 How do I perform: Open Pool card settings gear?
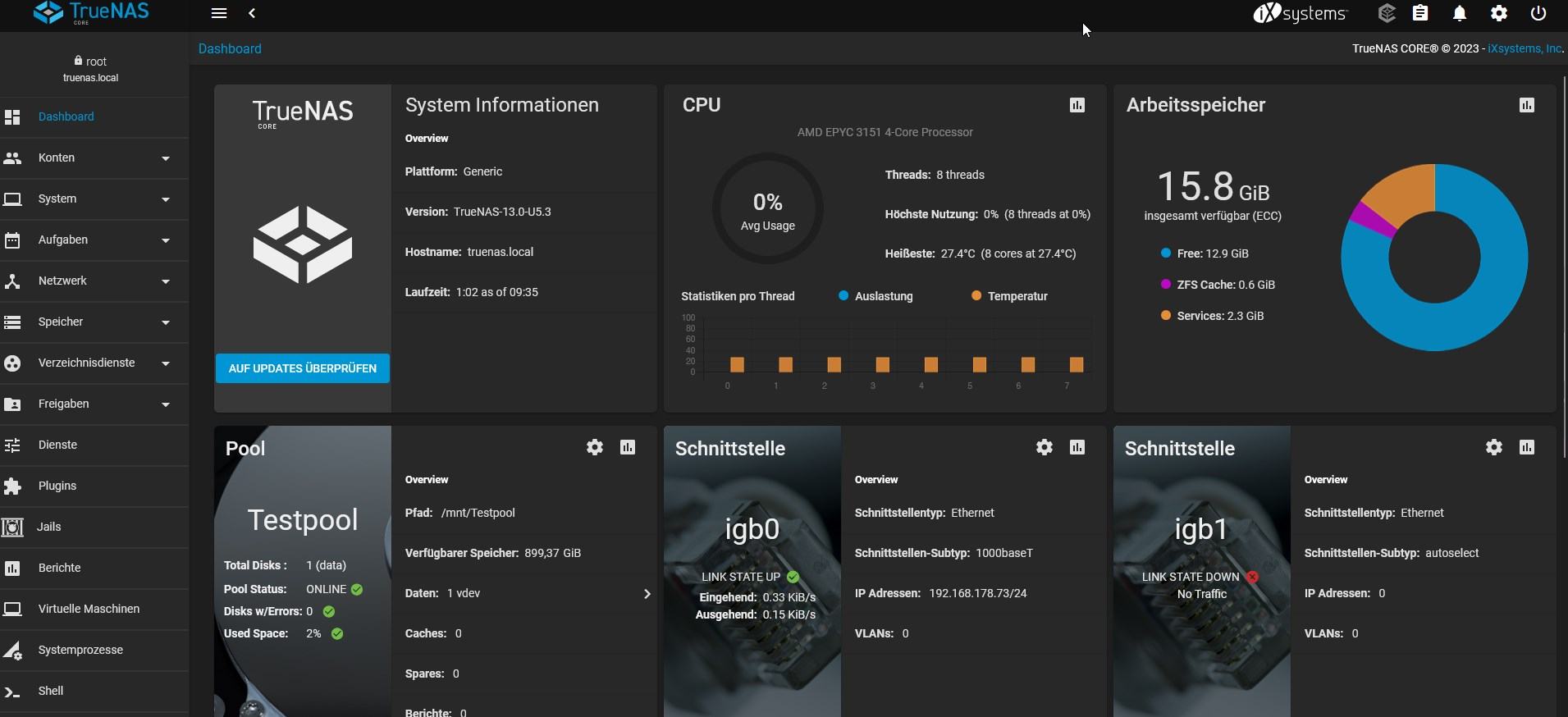pyautogui.click(x=595, y=447)
